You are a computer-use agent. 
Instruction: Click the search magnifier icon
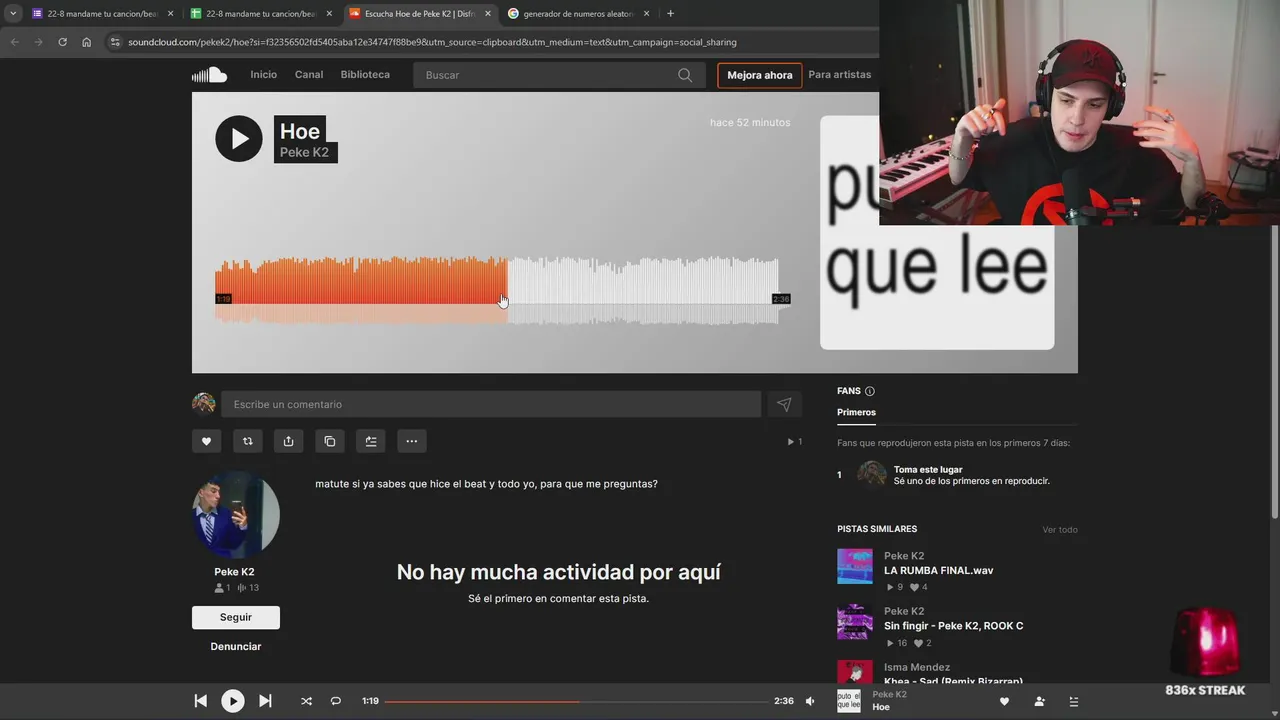685,75
